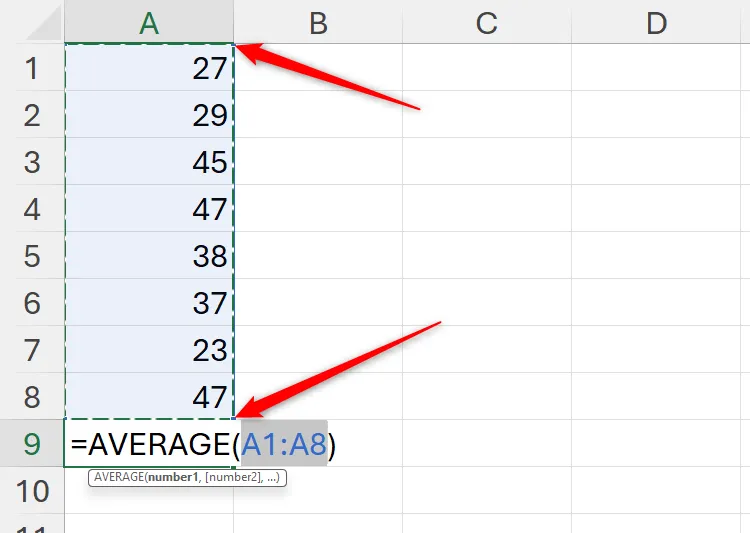Select row 9 header
Screen dimensions: 750x533
point(32,443)
